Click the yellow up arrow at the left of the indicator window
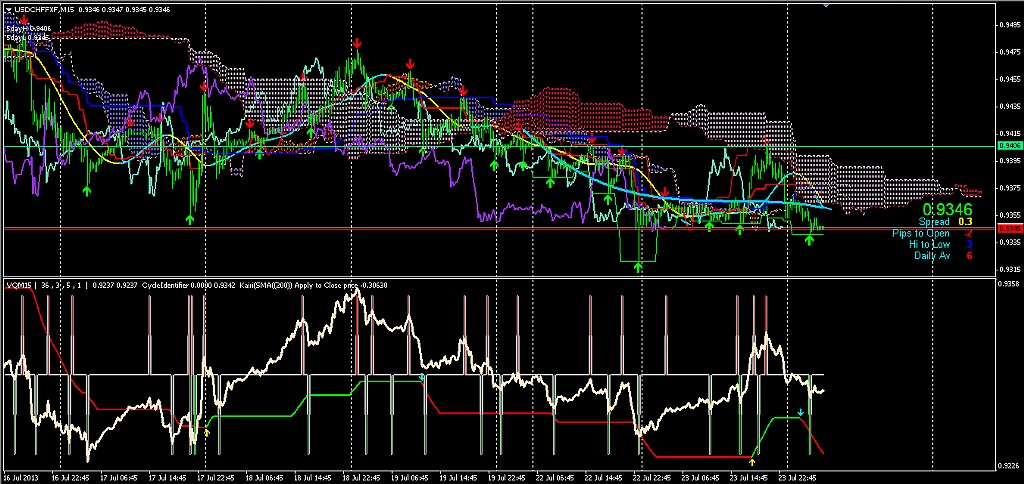 click(x=207, y=433)
